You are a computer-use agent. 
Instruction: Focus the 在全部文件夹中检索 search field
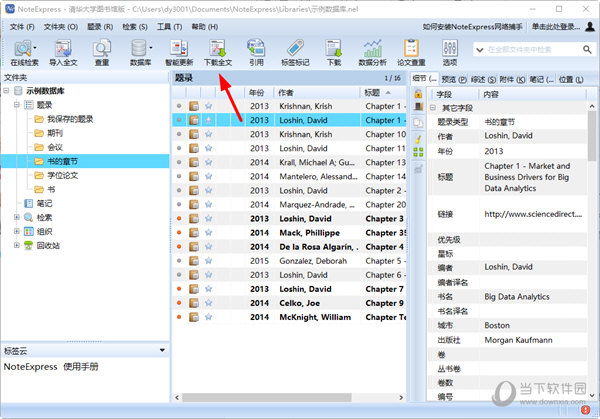coord(533,49)
